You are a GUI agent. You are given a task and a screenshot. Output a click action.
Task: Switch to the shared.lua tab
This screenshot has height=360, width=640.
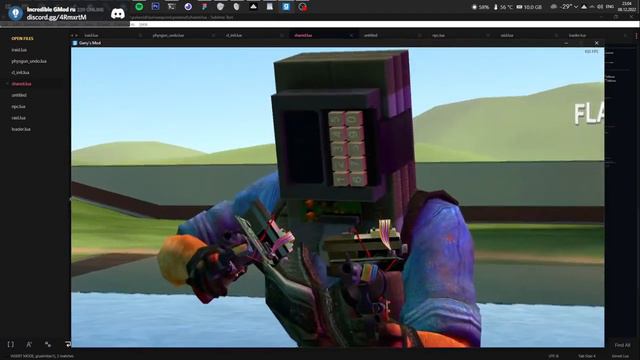(303, 36)
